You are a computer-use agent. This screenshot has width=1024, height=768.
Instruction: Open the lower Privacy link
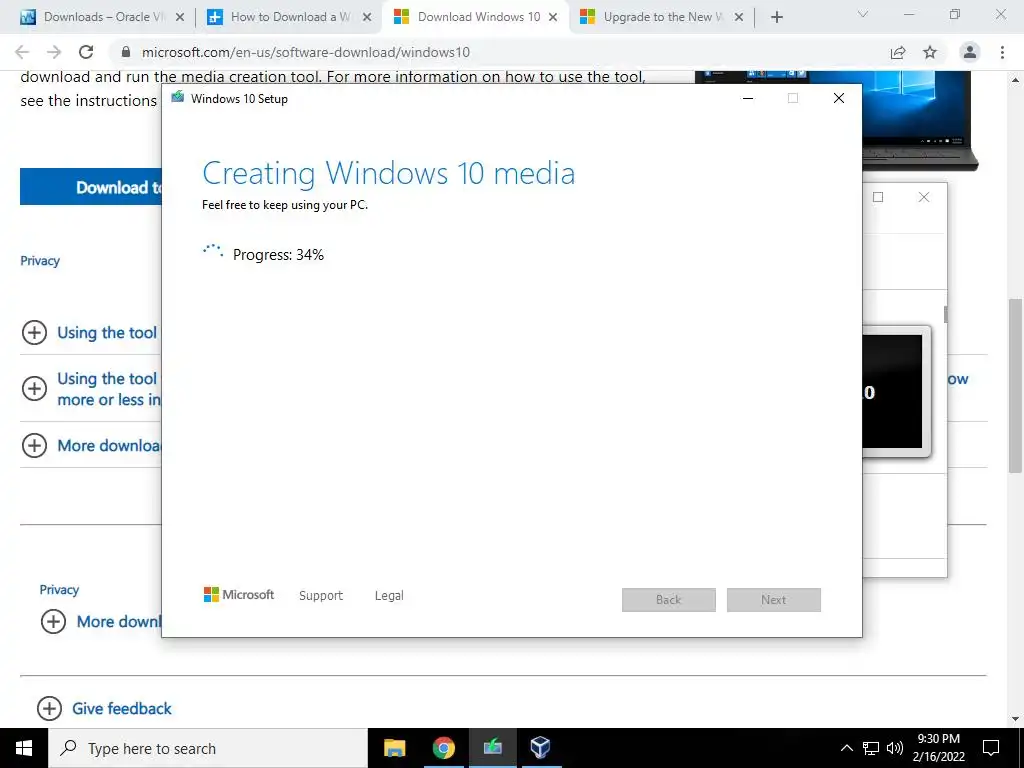(59, 590)
